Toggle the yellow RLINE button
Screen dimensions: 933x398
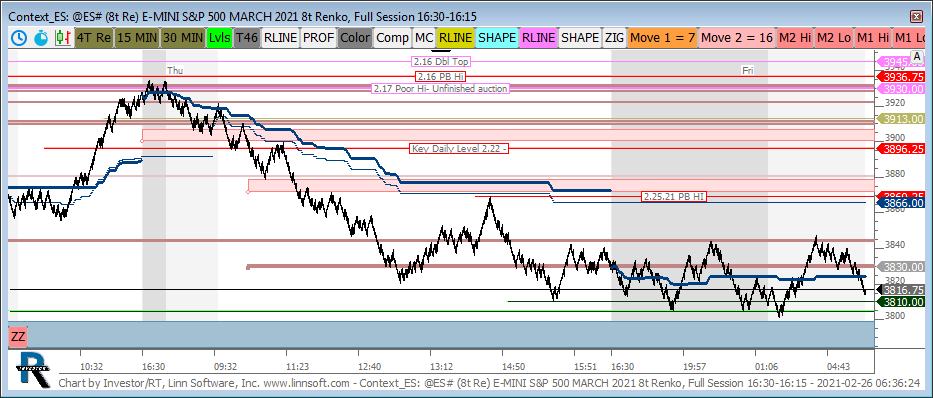455,37
